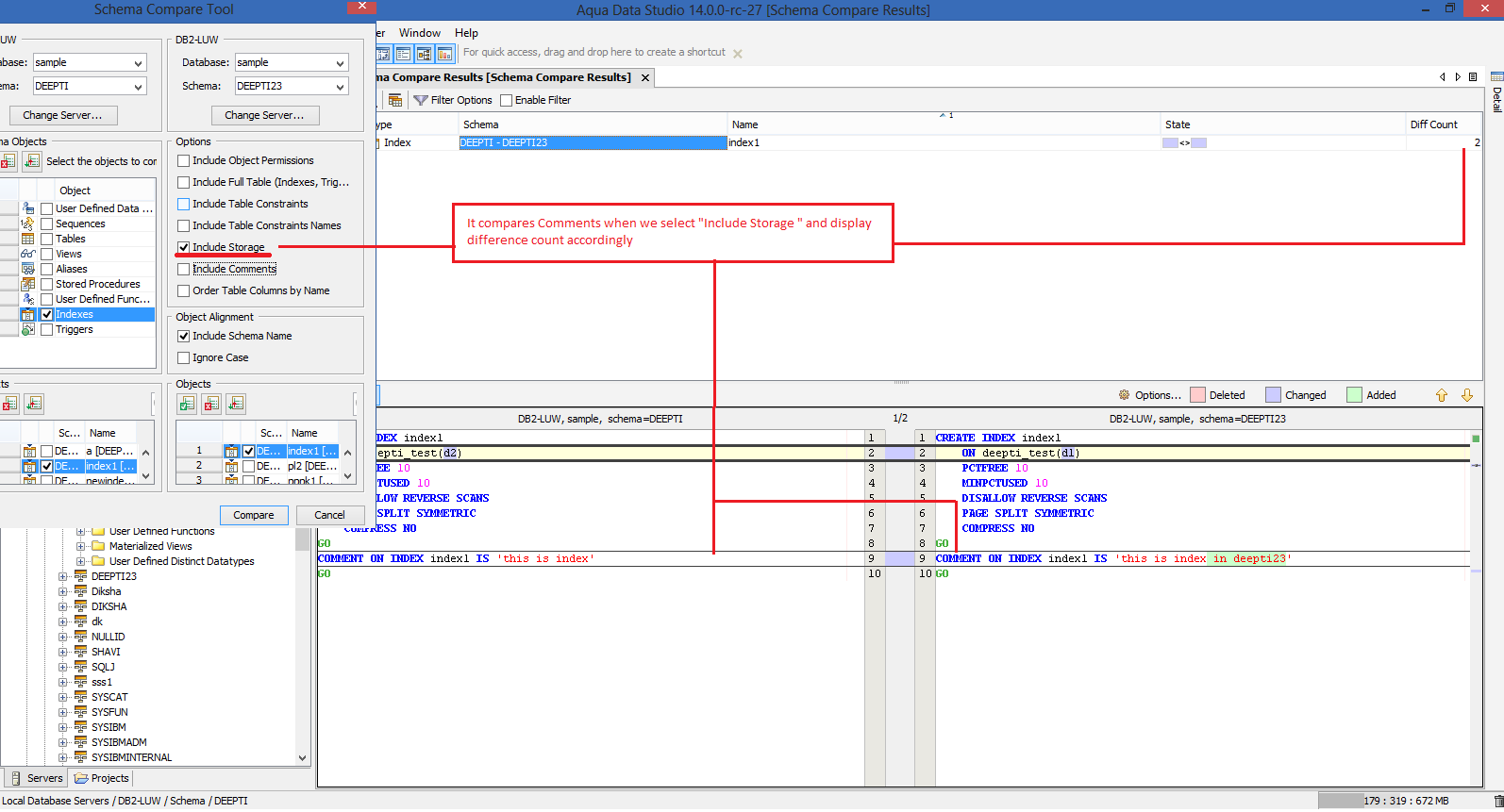Open Schema dropdown showing DEEPTI23
1504x812 pixels.
tap(292, 87)
